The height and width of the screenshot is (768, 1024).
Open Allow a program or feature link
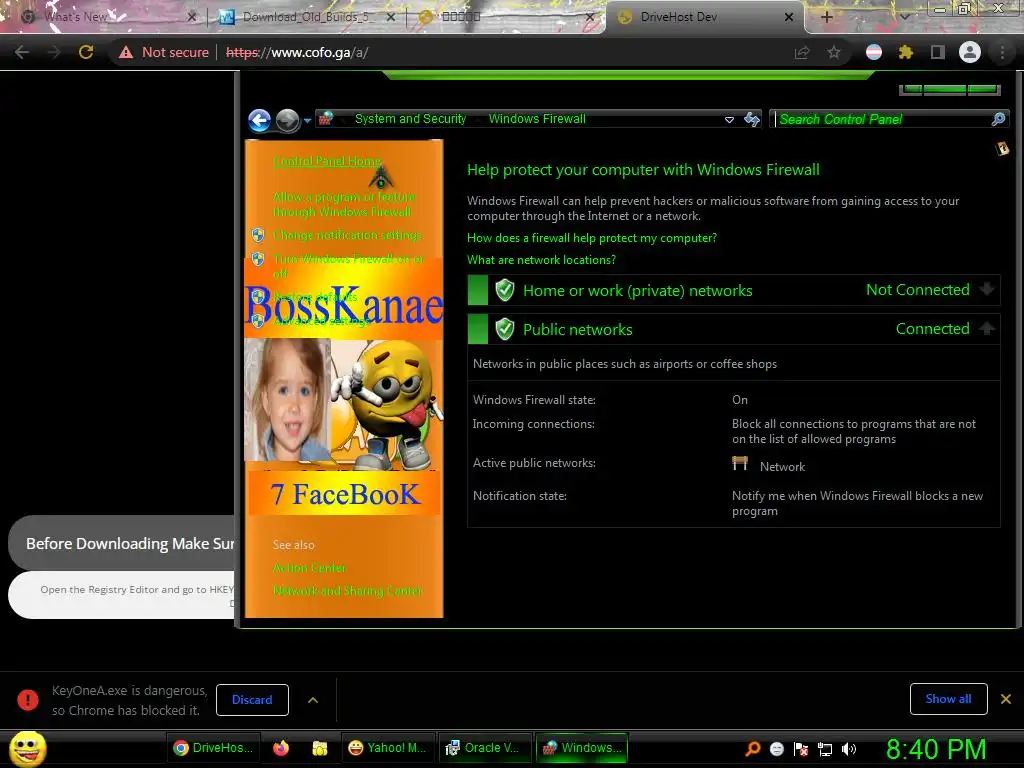coord(344,204)
